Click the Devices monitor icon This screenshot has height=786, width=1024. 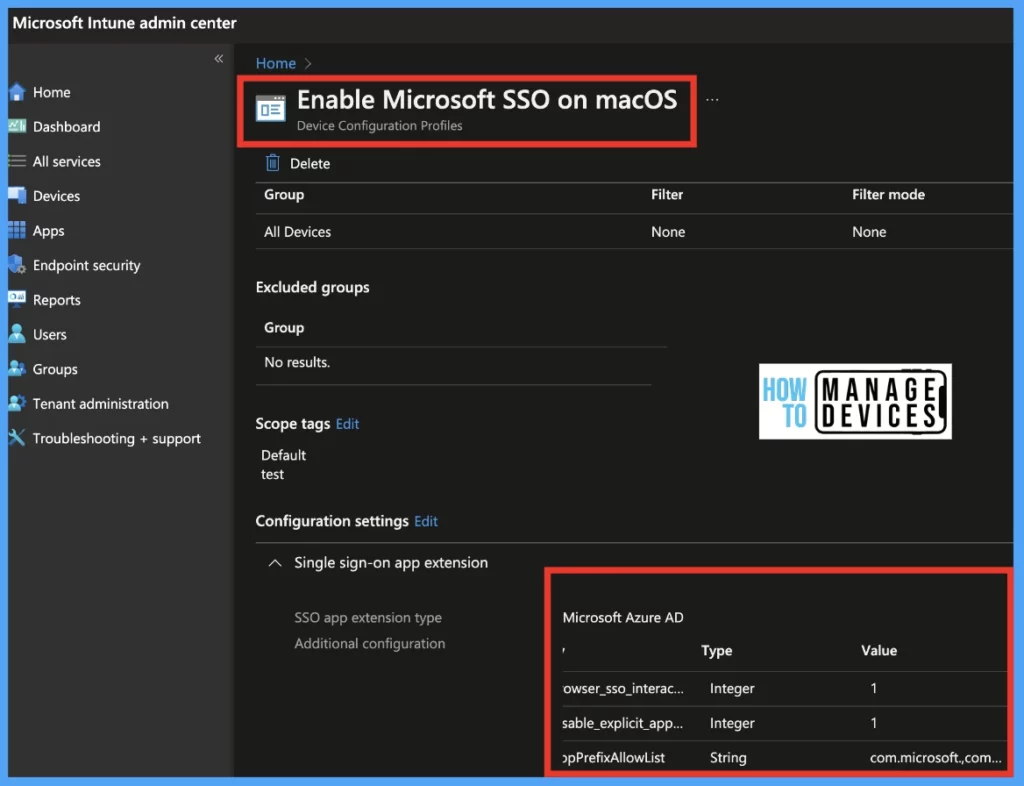pyautogui.click(x=17, y=195)
